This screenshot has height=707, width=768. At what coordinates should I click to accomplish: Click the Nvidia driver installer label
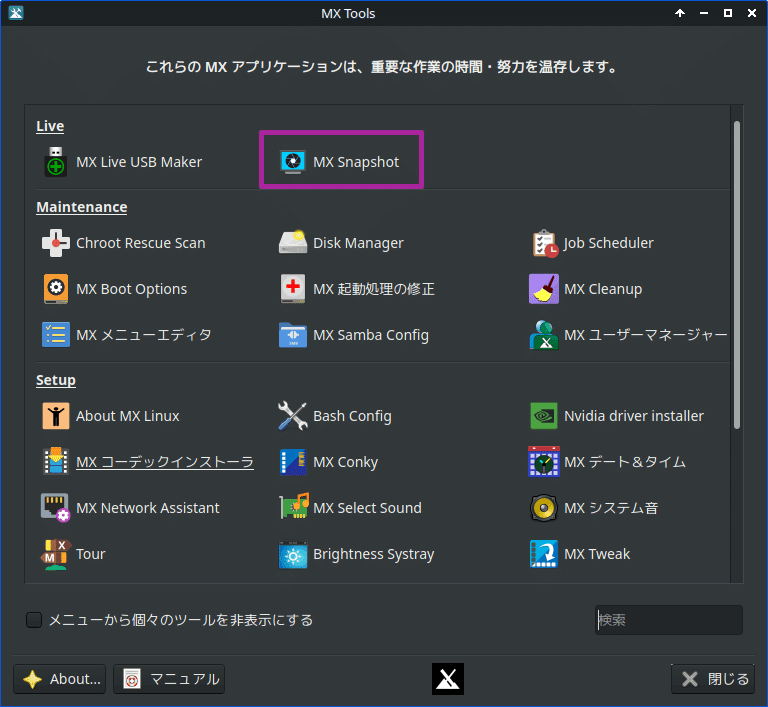pyautogui.click(x=634, y=416)
